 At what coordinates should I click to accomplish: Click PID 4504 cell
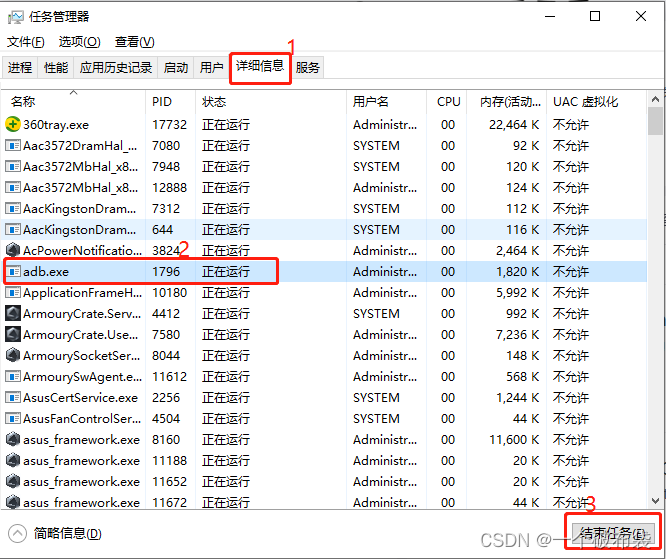pos(166,418)
